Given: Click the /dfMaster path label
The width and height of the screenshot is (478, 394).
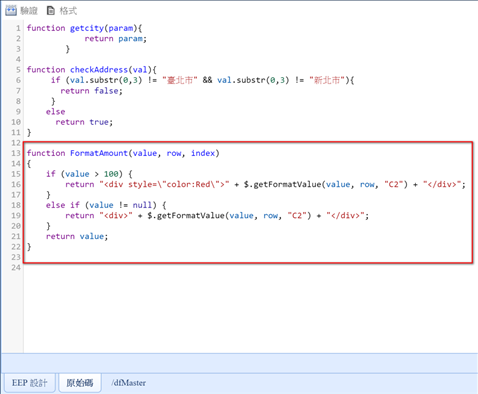Looking at the screenshot, I should tap(129, 383).
